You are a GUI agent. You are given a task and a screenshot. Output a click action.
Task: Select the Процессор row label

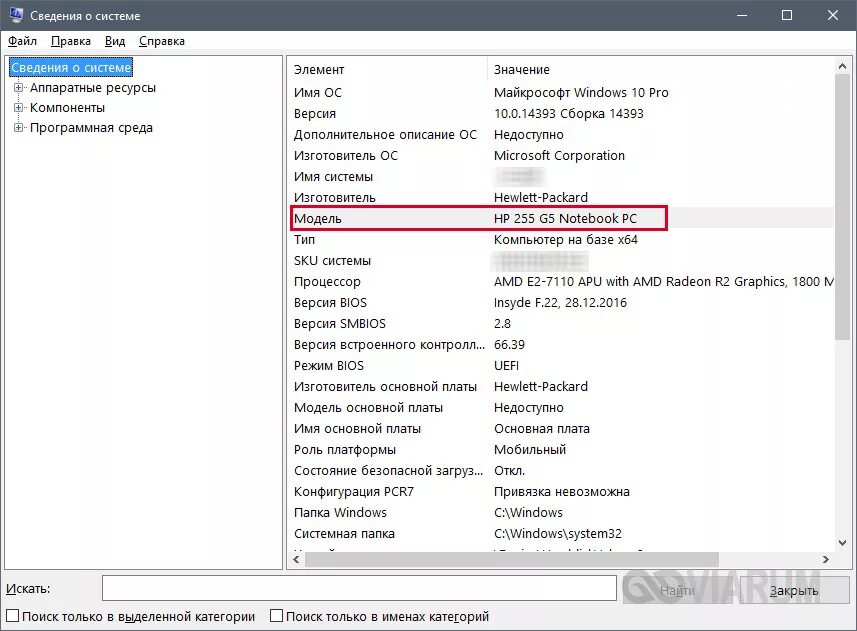click(327, 282)
